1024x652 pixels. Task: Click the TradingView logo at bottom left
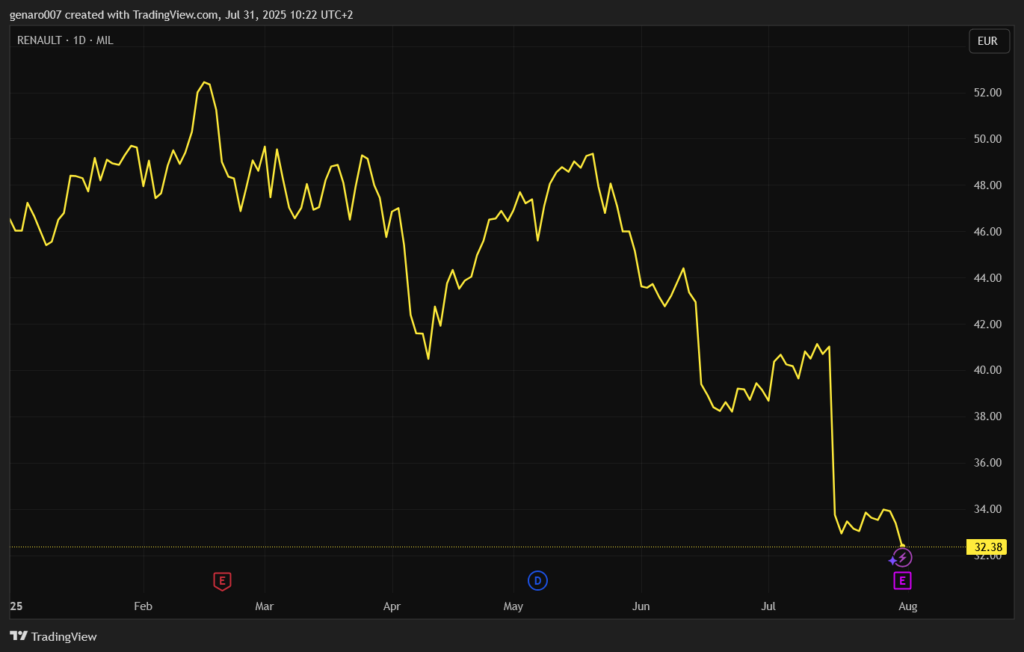tap(53, 636)
